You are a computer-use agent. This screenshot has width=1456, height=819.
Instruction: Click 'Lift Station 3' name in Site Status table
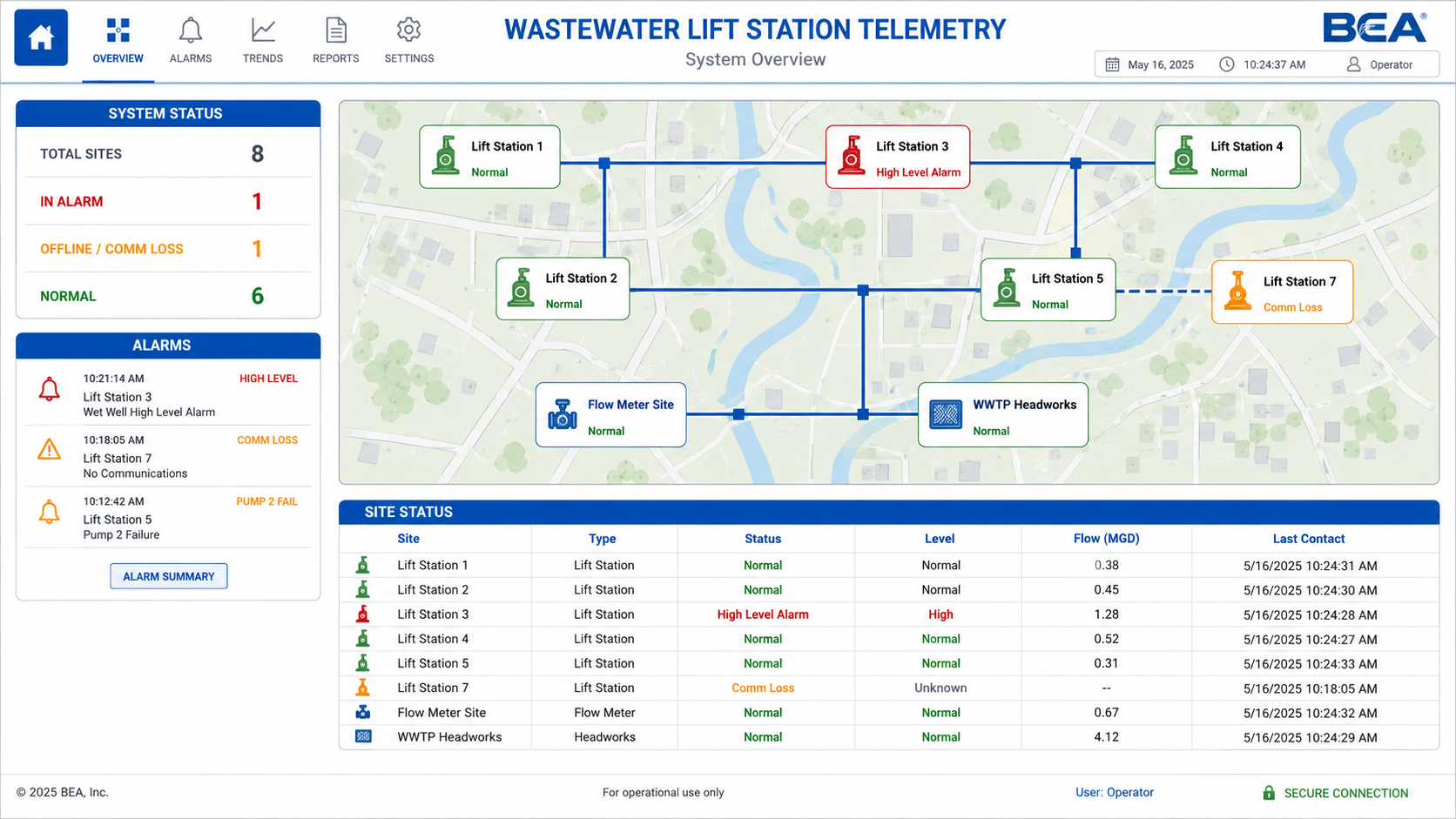click(433, 614)
